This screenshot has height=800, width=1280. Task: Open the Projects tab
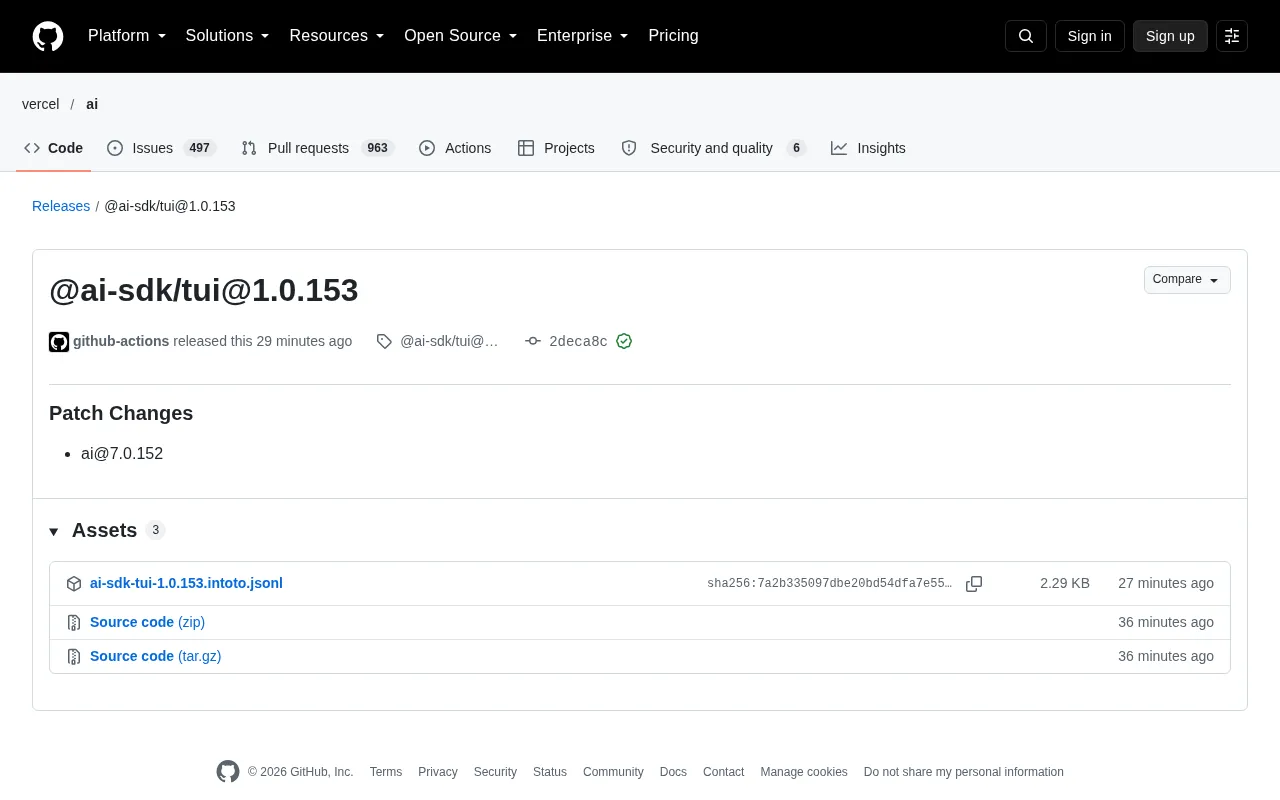[x=556, y=148]
